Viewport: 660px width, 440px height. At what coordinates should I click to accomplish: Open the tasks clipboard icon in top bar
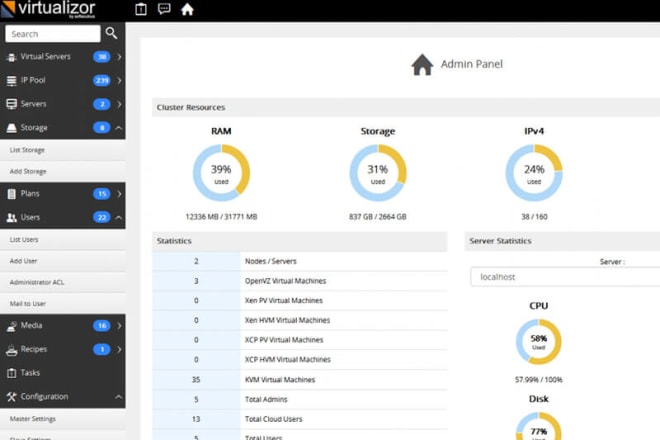click(x=141, y=9)
